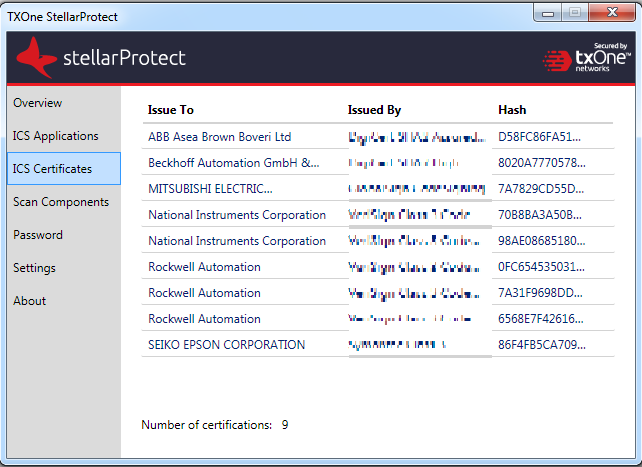Screen dimensions: 642x467
Task: Go to ICS Applications
Action: tap(64, 136)
